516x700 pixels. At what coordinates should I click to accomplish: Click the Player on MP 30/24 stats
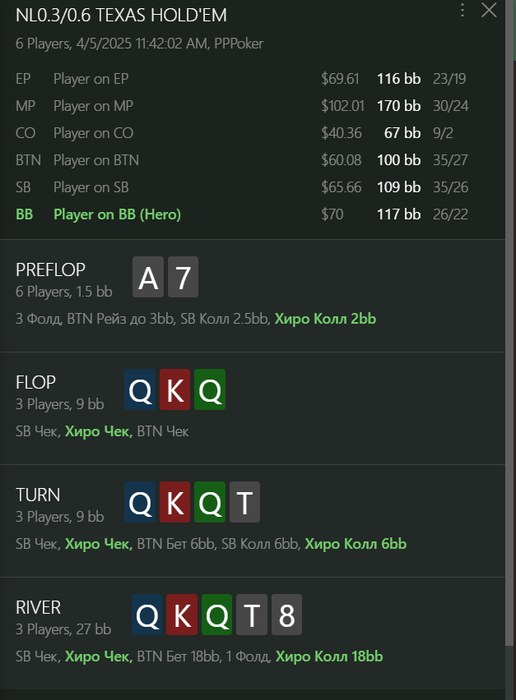click(x=450, y=106)
